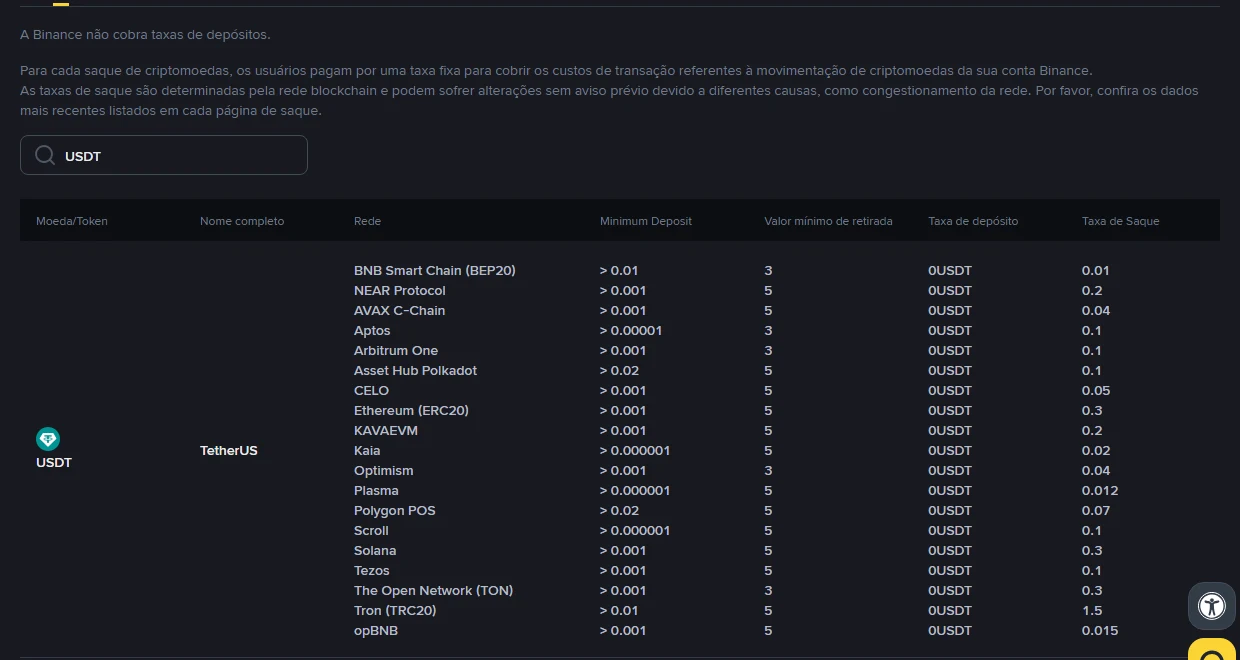This screenshot has width=1240, height=660.
Task: Click CELO withdrawal fee 0.05
Action: [x=1096, y=390]
